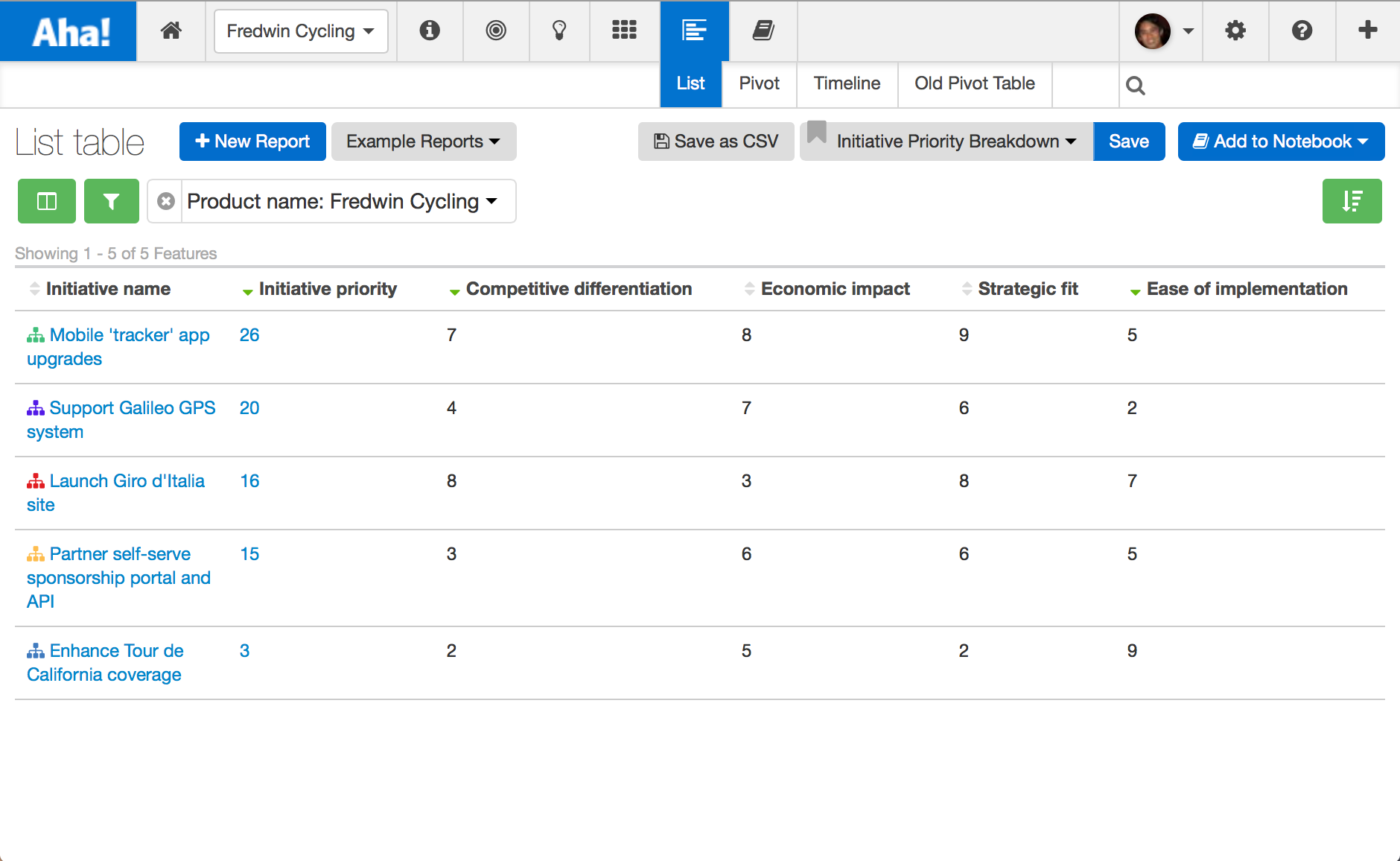Viewport: 1400px width, 861px height.
Task: Click the New Report button
Action: [x=252, y=141]
